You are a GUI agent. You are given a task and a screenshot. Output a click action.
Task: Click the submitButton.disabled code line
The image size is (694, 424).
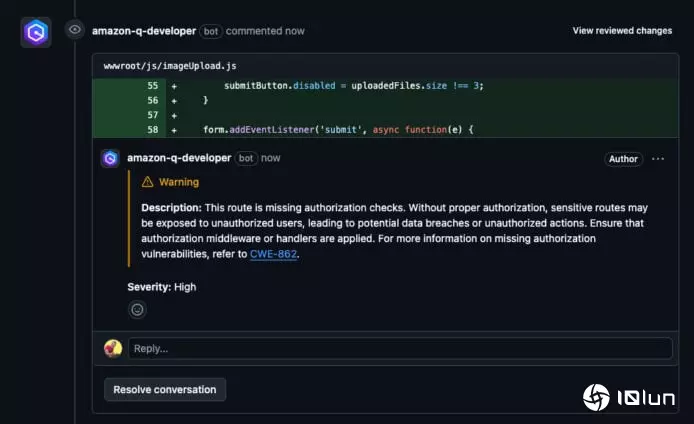click(x=354, y=86)
